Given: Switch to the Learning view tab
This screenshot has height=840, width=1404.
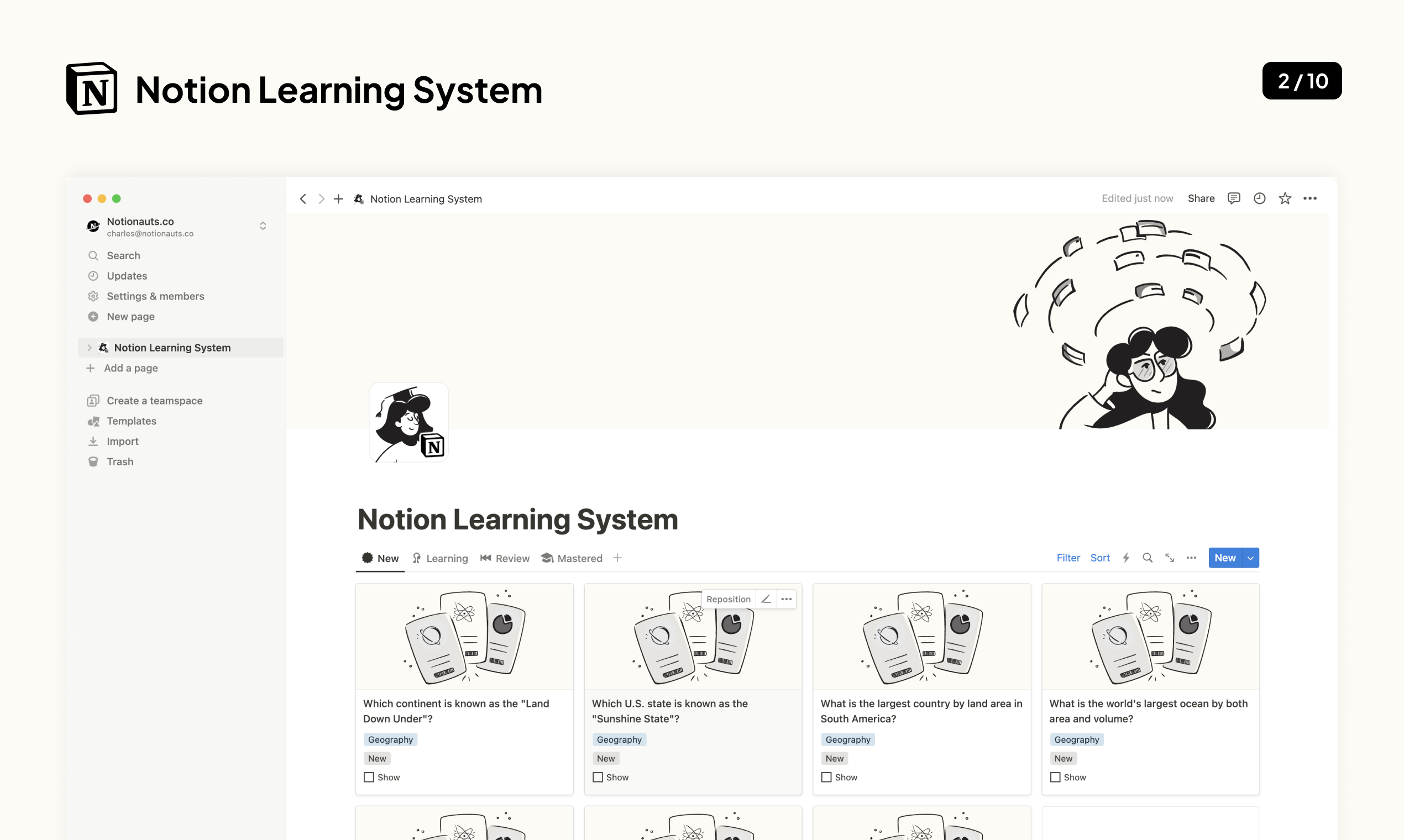Looking at the screenshot, I should 441,558.
